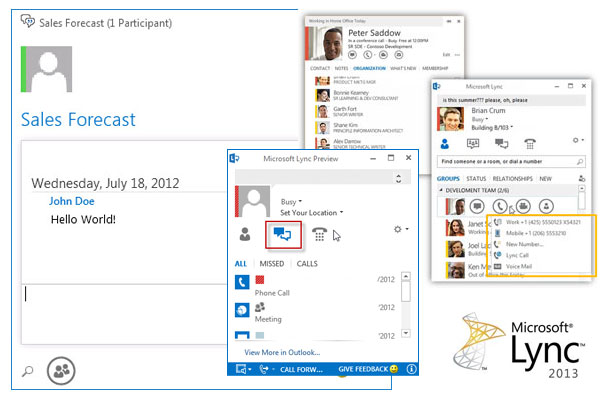Collapse the Development Team group
The height and width of the screenshot is (400, 610).
pos(441,190)
